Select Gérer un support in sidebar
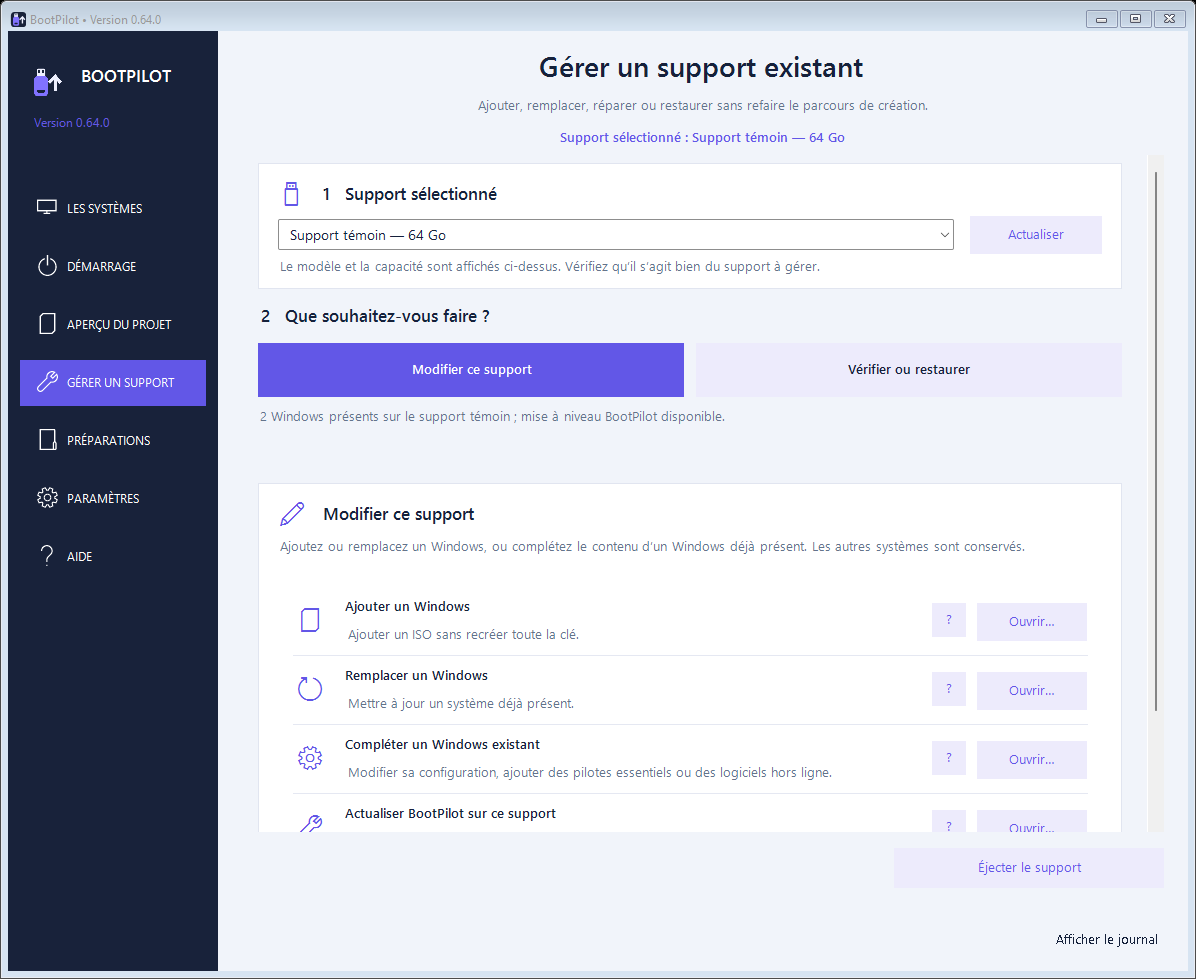Viewport: 1196px width, 979px height. pos(113,382)
